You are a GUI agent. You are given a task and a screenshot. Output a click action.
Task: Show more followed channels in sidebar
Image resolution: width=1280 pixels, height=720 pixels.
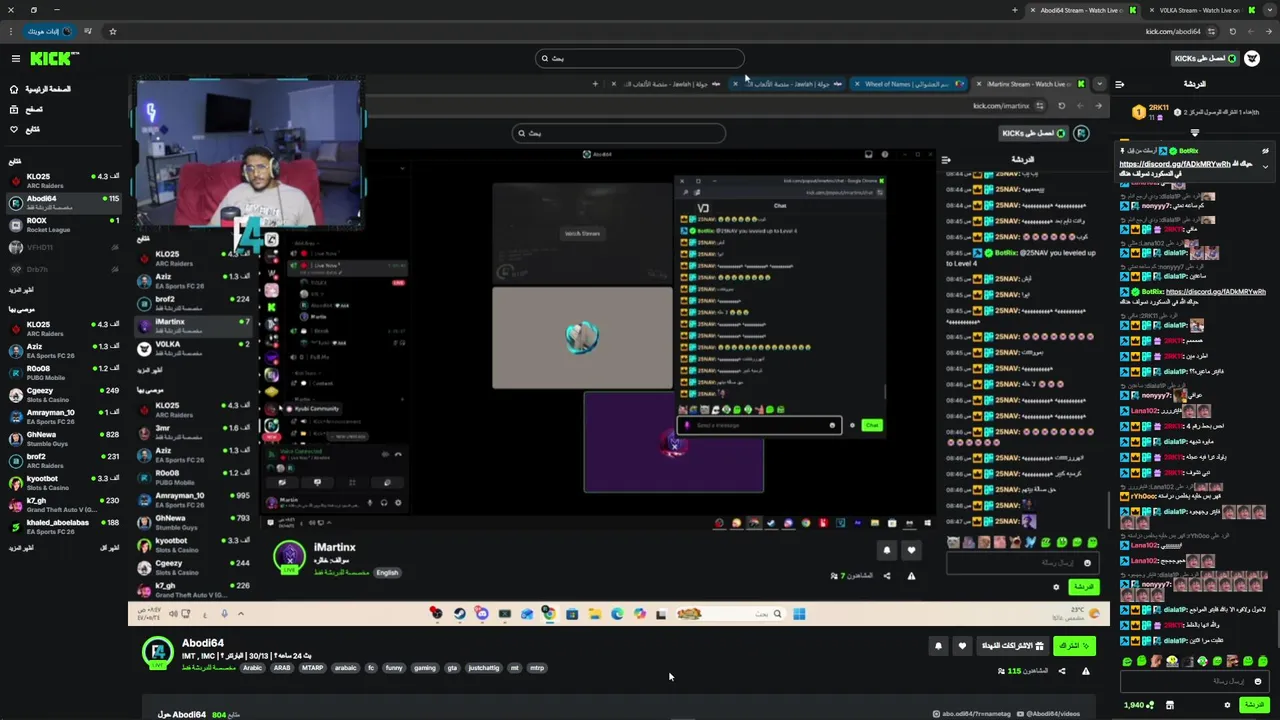[21, 290]
